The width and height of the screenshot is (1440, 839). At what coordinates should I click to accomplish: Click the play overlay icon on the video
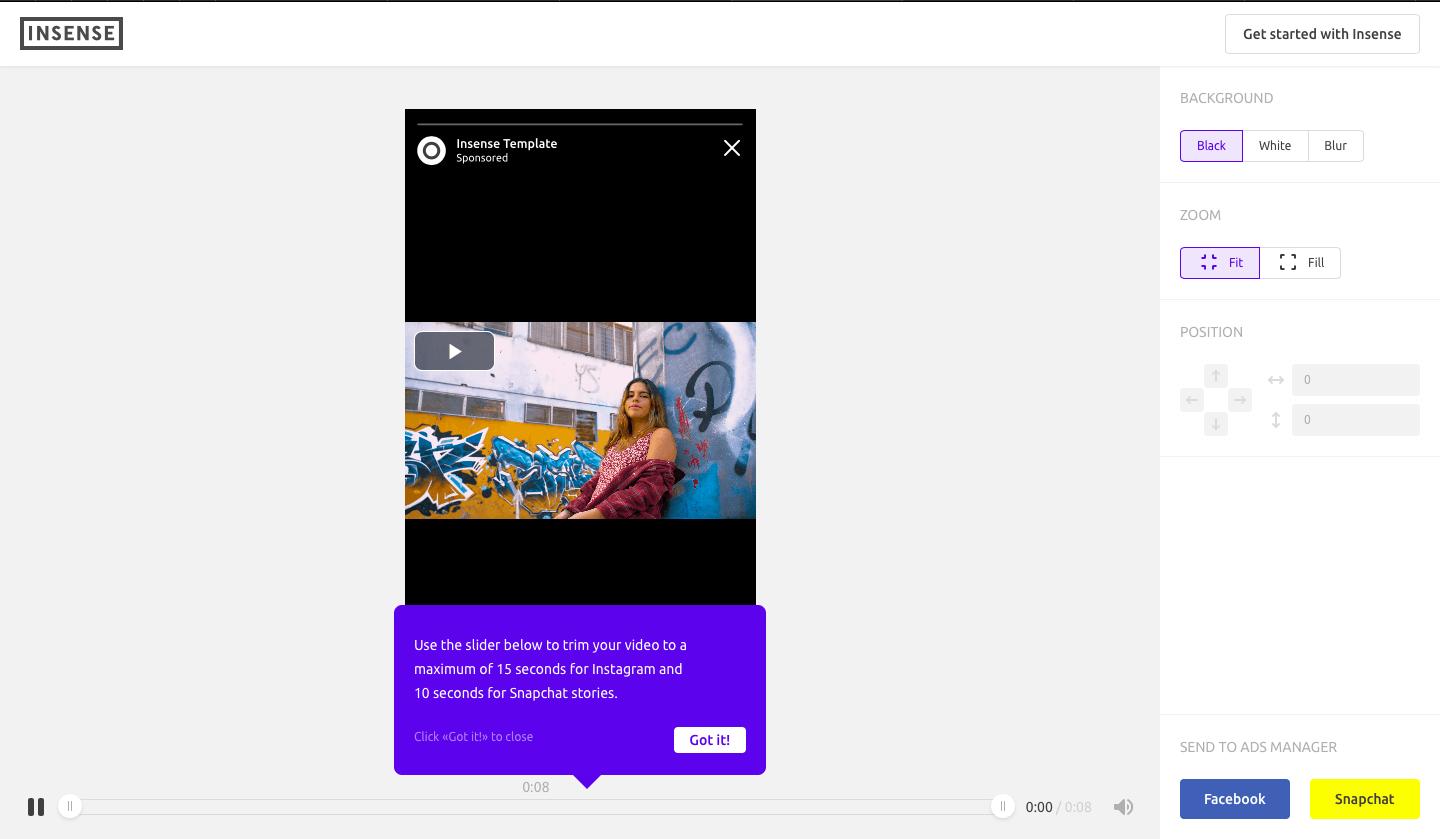pyautogui.click(x=455, y=351)
